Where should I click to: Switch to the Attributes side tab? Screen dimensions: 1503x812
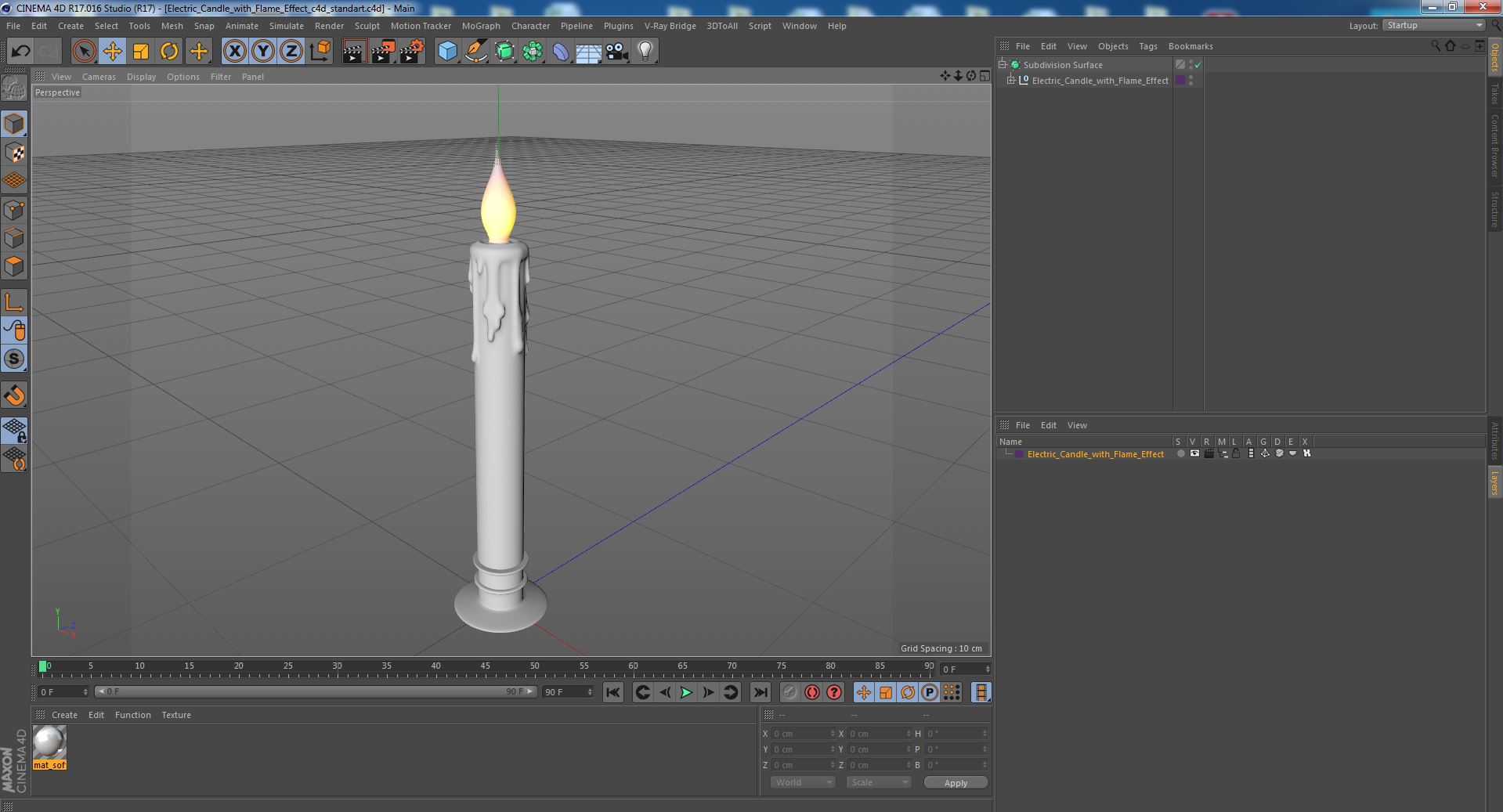[x=1494, y=441]
